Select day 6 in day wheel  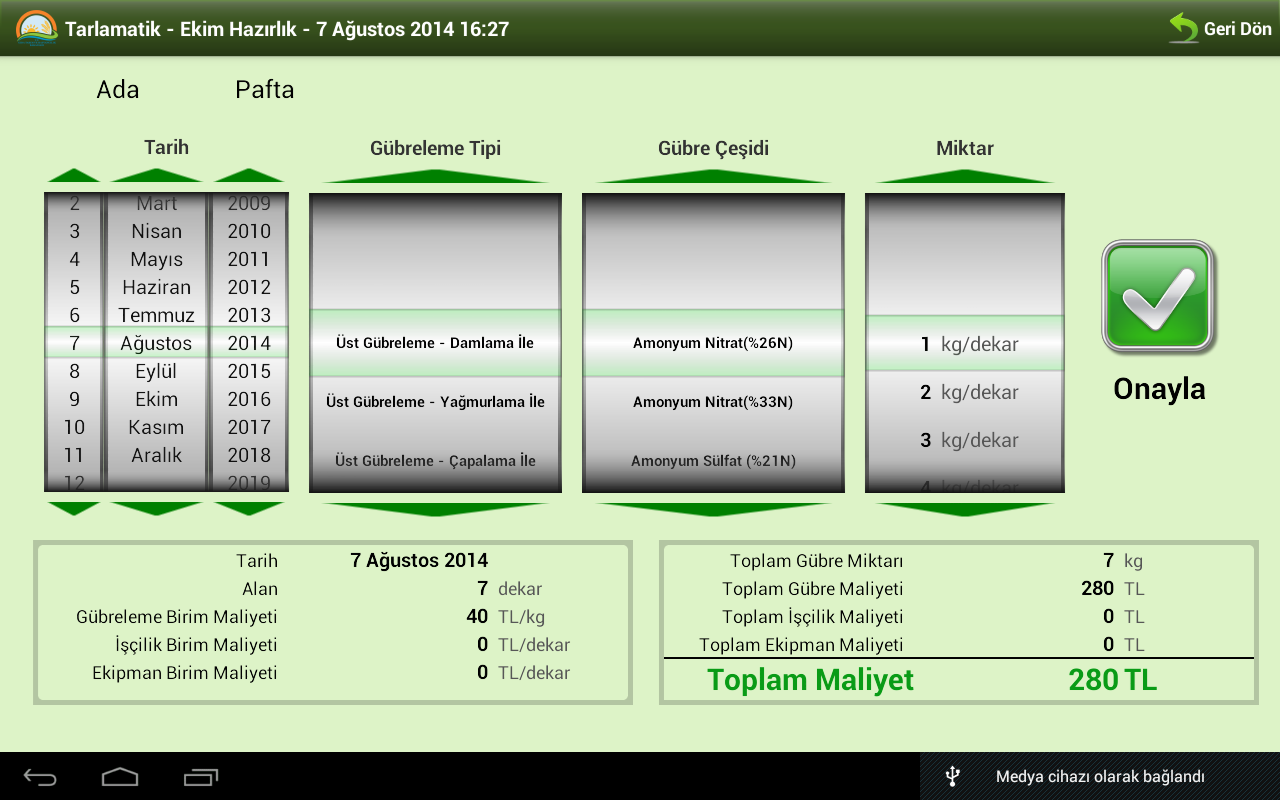[x=74, y=315]
